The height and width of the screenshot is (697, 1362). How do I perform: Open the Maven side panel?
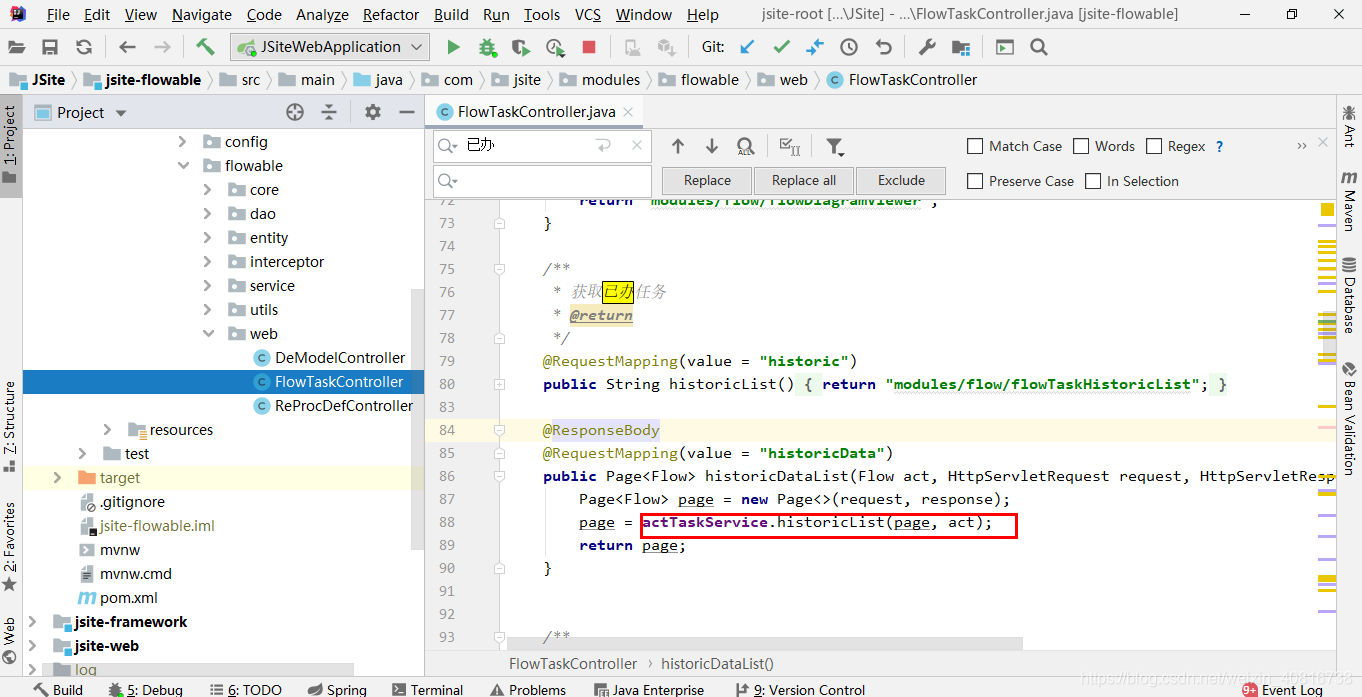pos(1349,201)
